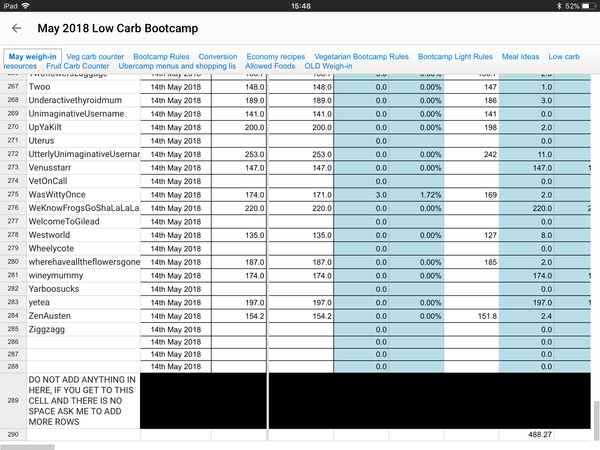This screenshot has height=450, width=600.
Task: Select the Conversion sheet tab
Action: coord(218,57)
